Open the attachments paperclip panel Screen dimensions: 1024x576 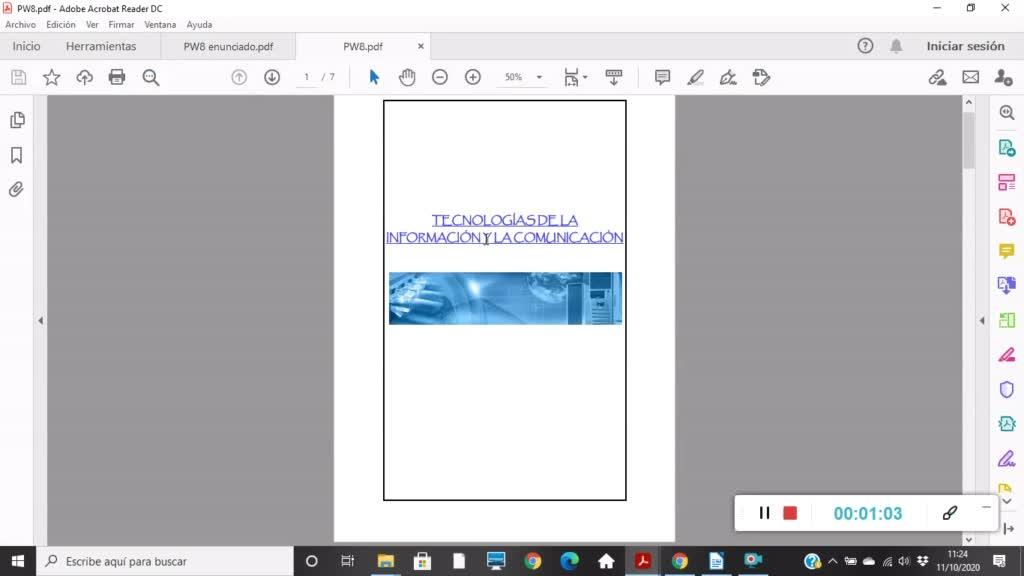[x=16, y=189]
